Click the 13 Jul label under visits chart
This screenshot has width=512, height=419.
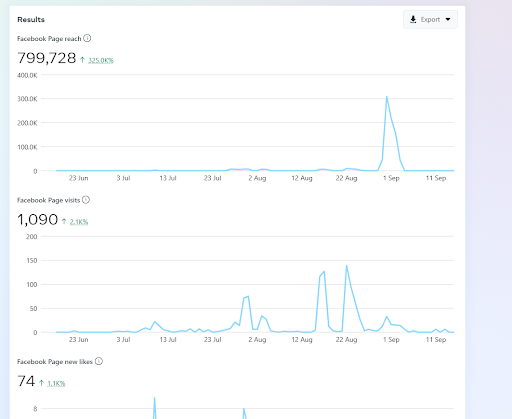(168, 339)
